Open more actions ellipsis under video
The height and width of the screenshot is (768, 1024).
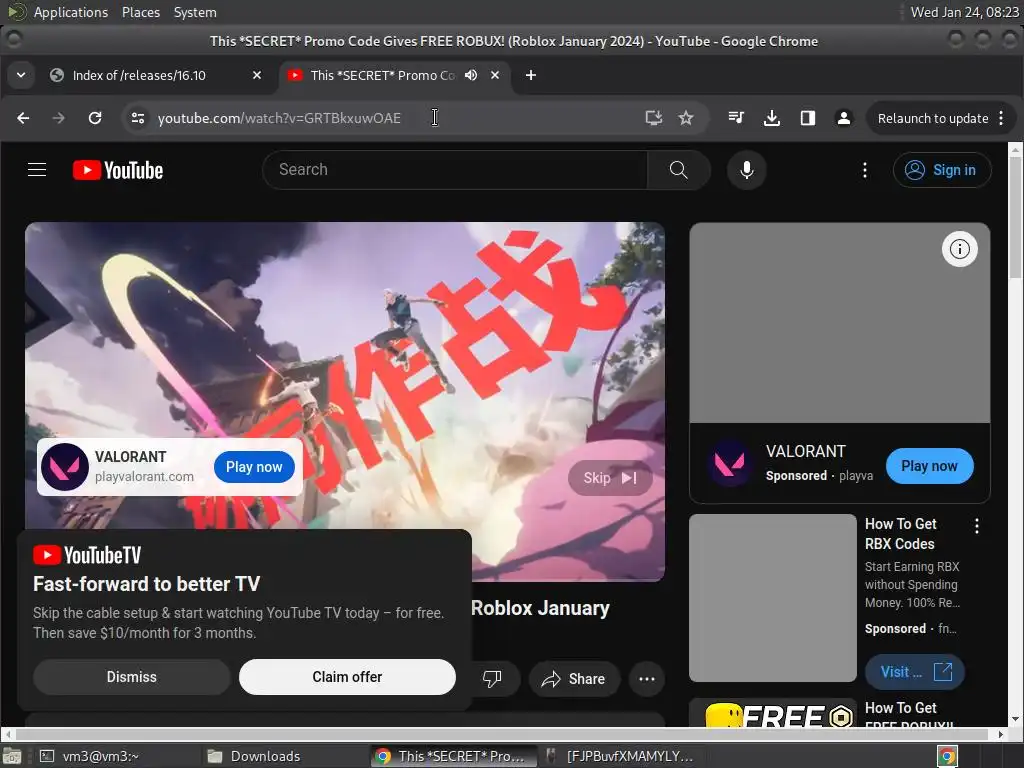click(647, 679)
